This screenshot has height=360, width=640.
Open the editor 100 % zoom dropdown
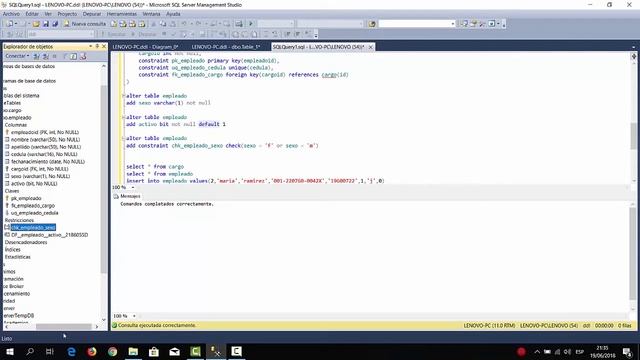[x=133, y=187]
